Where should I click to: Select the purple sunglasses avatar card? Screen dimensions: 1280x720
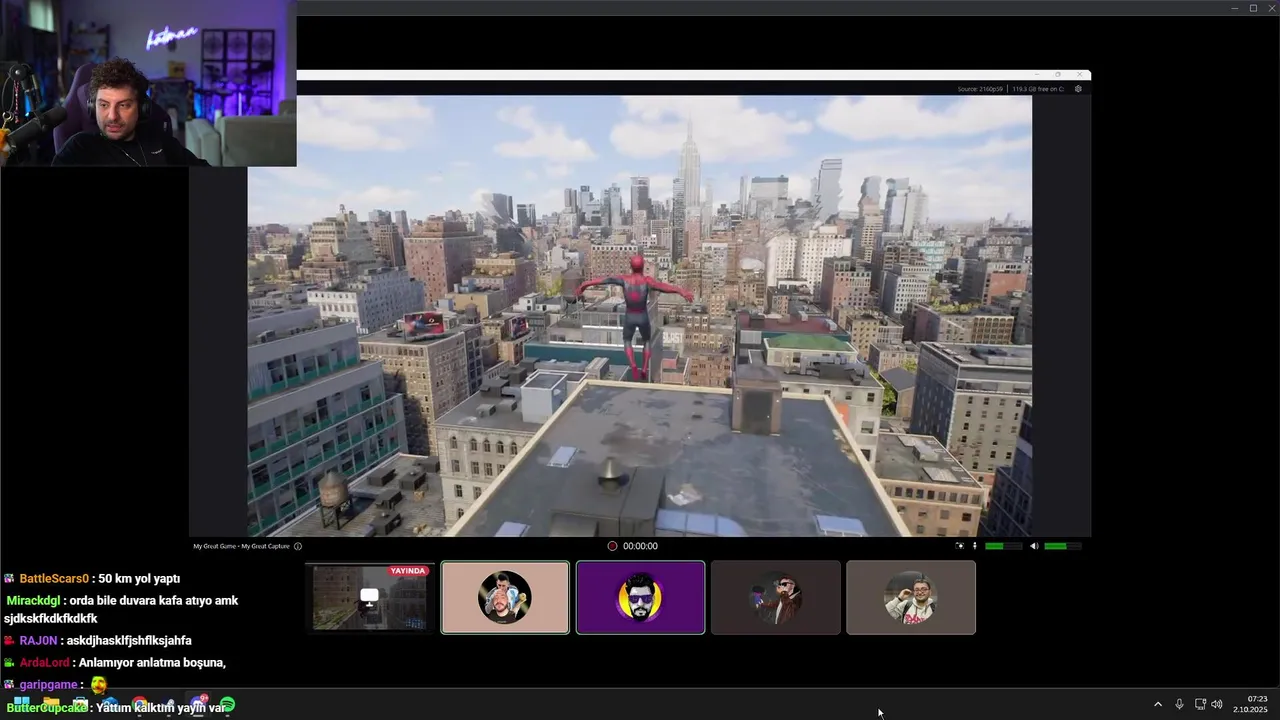[640, 597]
